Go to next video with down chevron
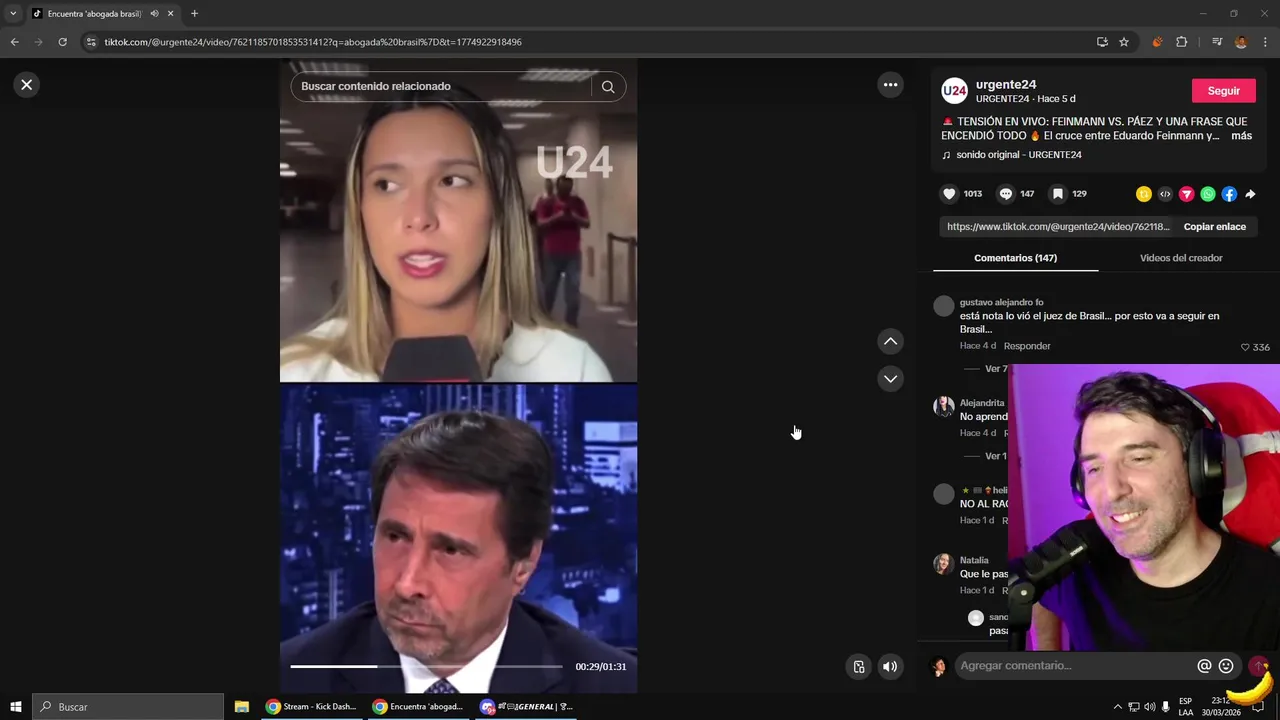1280x720 pixels. [x=890, y=379]
